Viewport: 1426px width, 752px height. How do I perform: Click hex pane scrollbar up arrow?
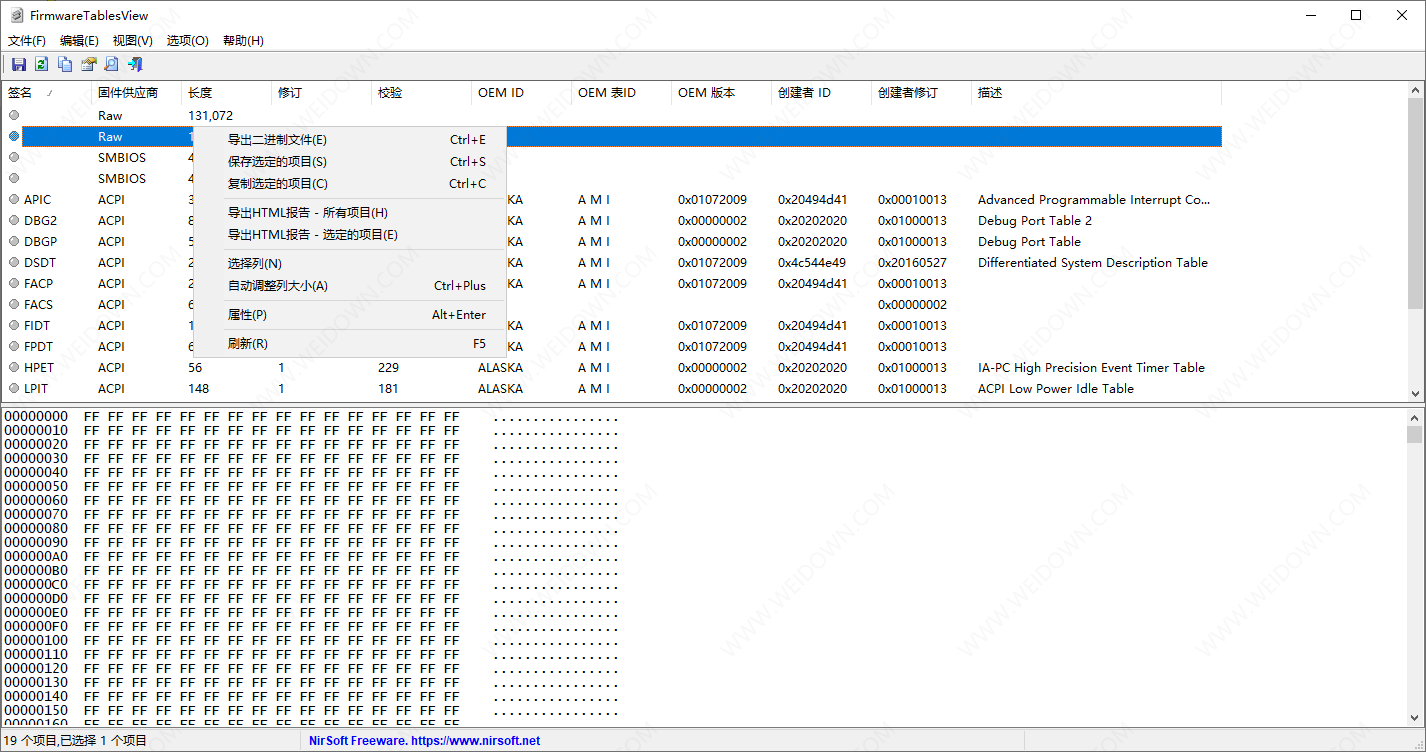click(1415, 417)
